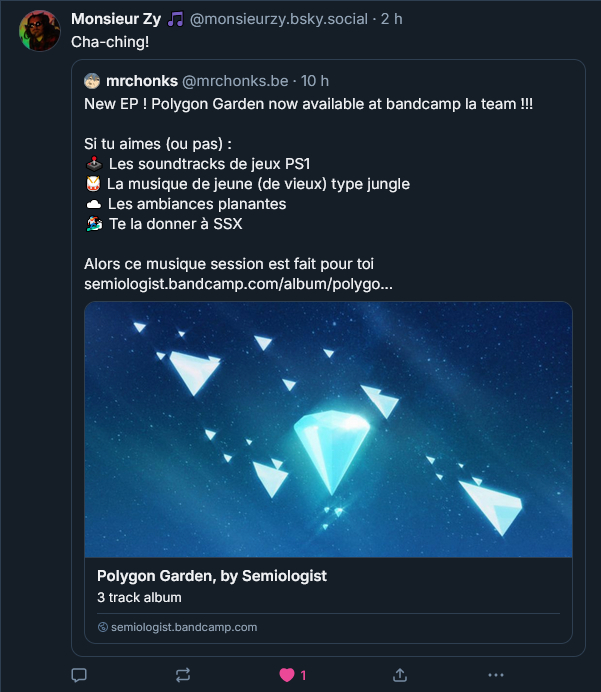
Task: Click the 3 track album description
Action: (x=139, y=597)
